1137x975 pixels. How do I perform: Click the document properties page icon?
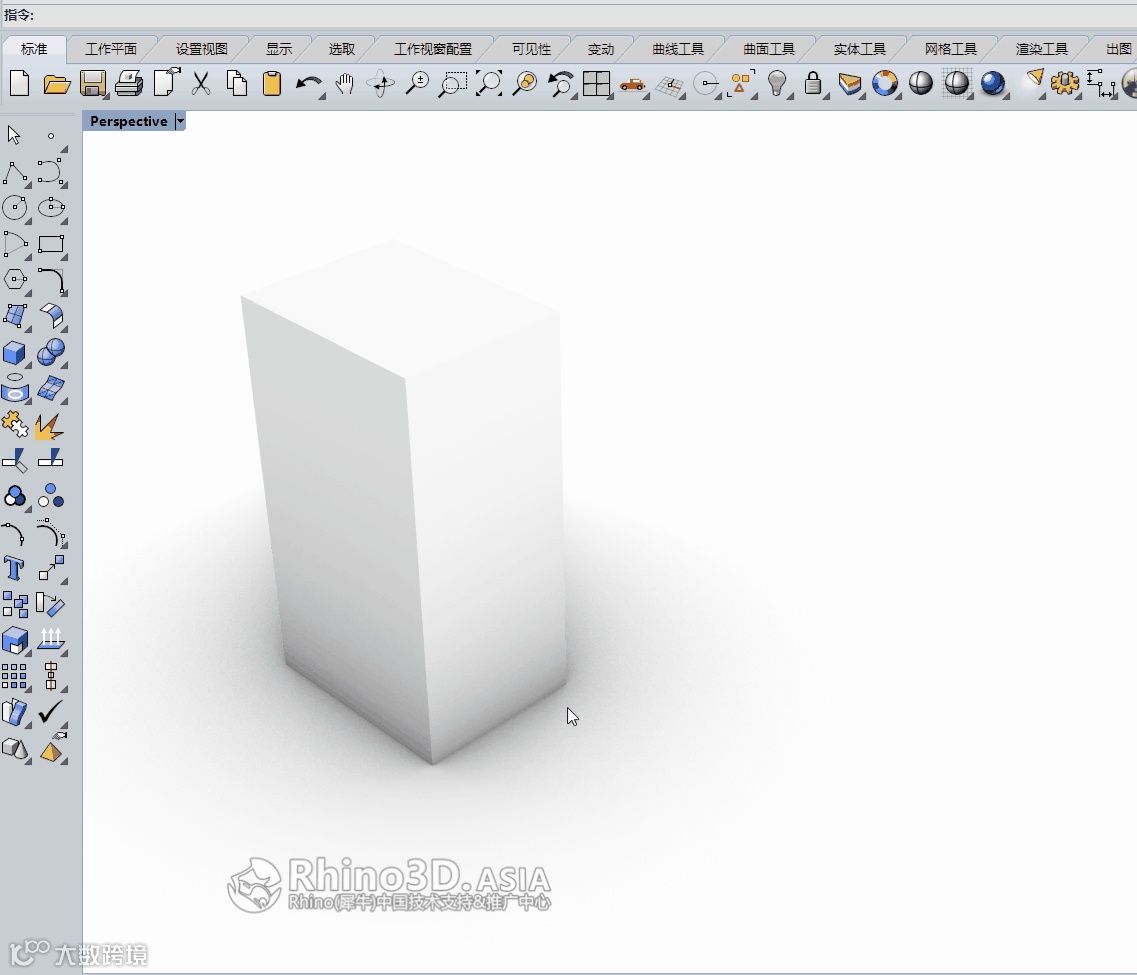click(166, 83)
